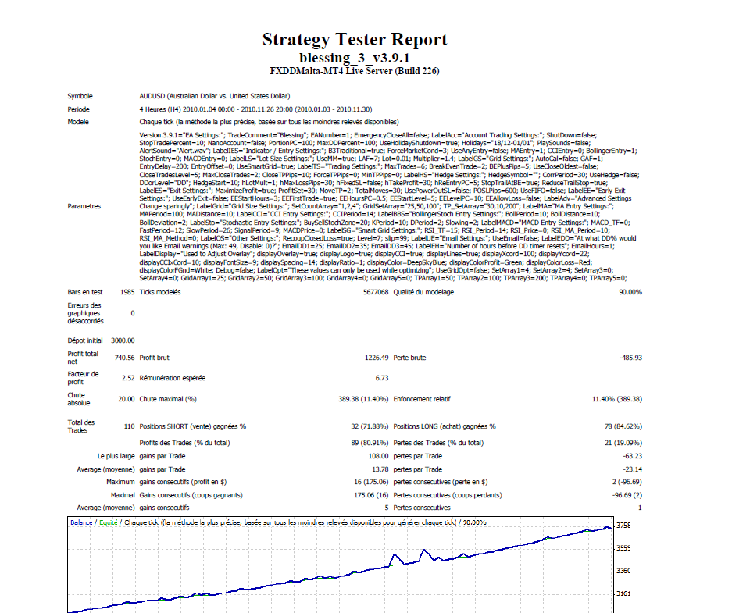Image resolution: width=750 pixels, height=613 pixels.
Task: Click the "Modele" row label
Action: click(x=78, y=122)
